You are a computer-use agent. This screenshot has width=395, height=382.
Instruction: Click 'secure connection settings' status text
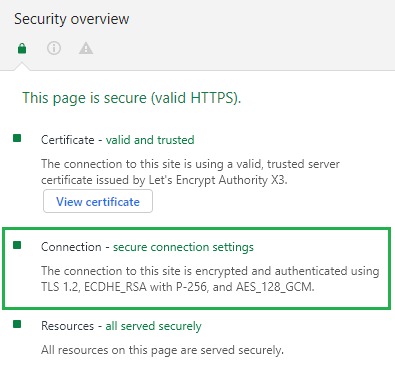[183, 247]
